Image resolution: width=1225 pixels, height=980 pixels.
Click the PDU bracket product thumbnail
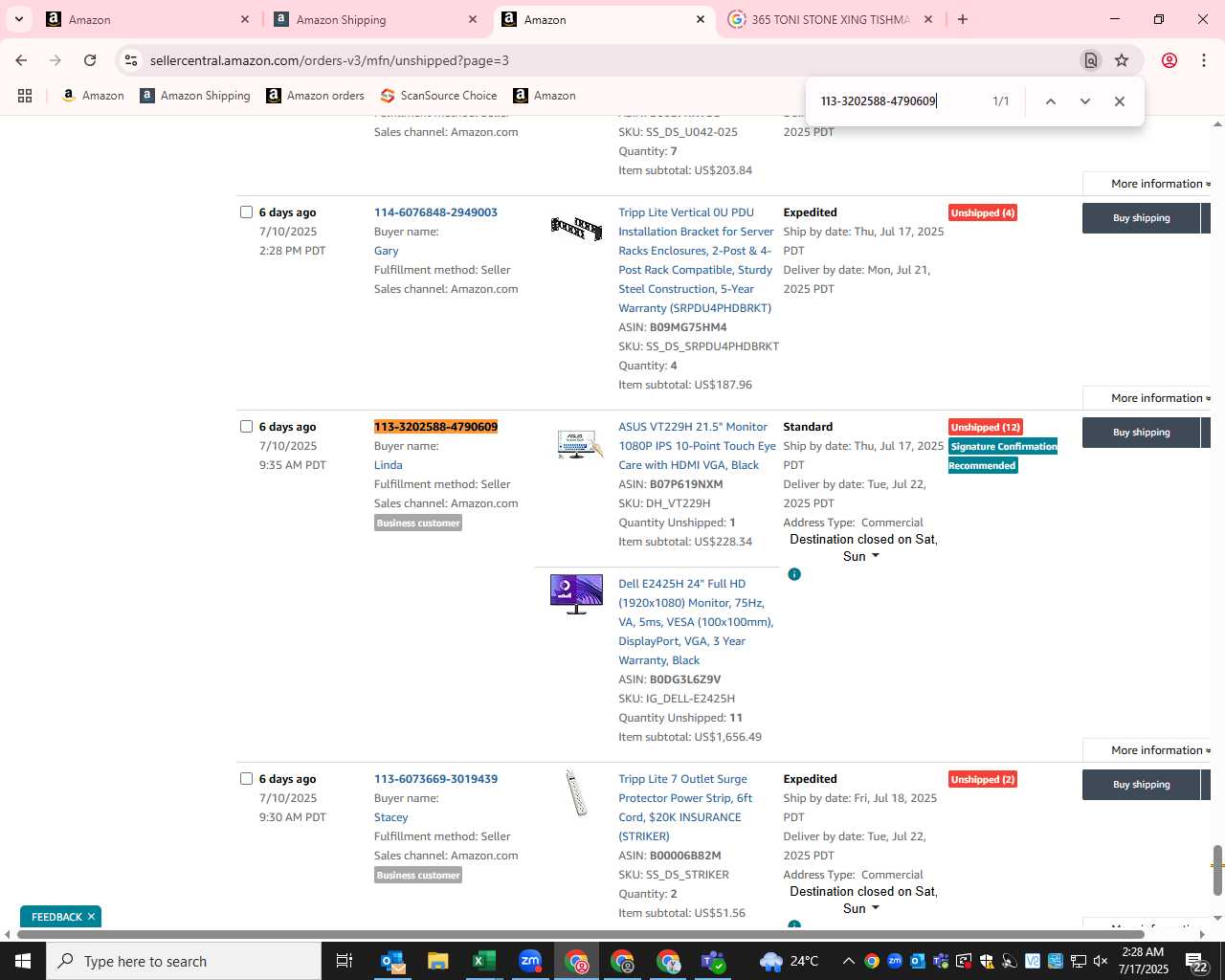[576, 228]
